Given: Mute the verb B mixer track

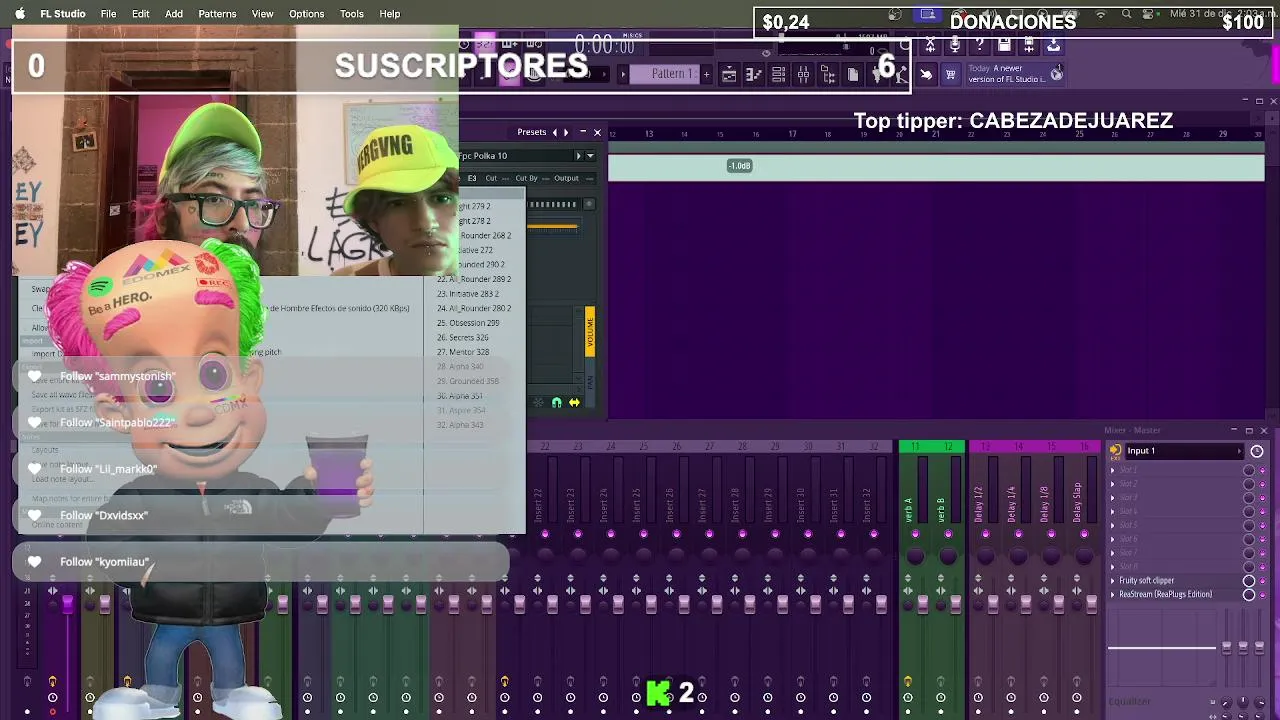Looking at the screenshot, I should click(x=948, y=534).
